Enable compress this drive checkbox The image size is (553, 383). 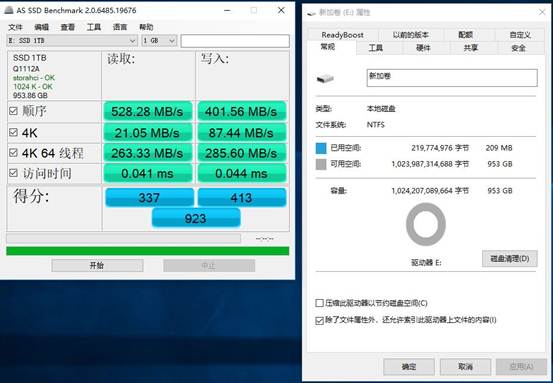(319, 303)
